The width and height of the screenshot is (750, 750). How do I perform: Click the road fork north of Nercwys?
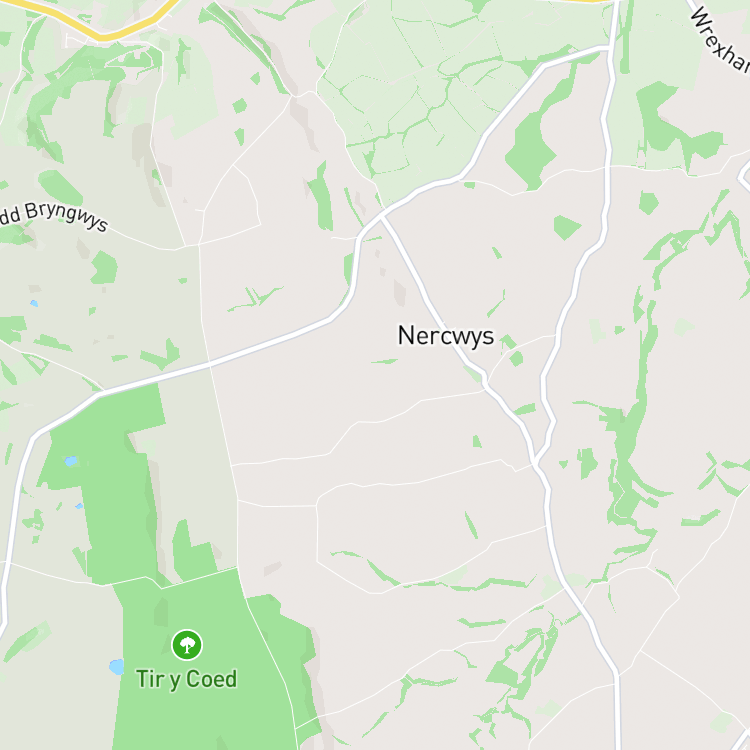coord(382,218)
